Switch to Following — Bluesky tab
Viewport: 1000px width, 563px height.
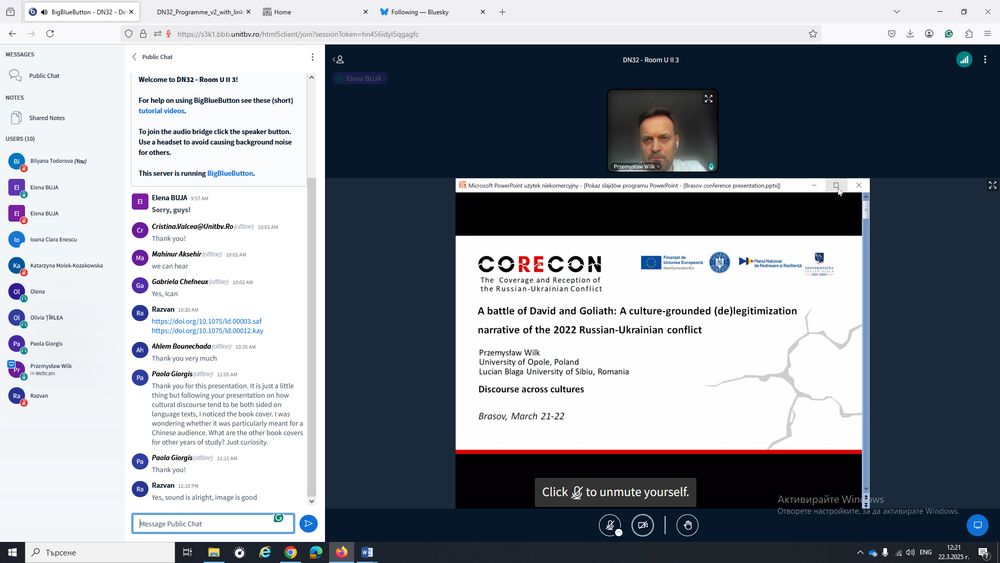coord(432,12)
